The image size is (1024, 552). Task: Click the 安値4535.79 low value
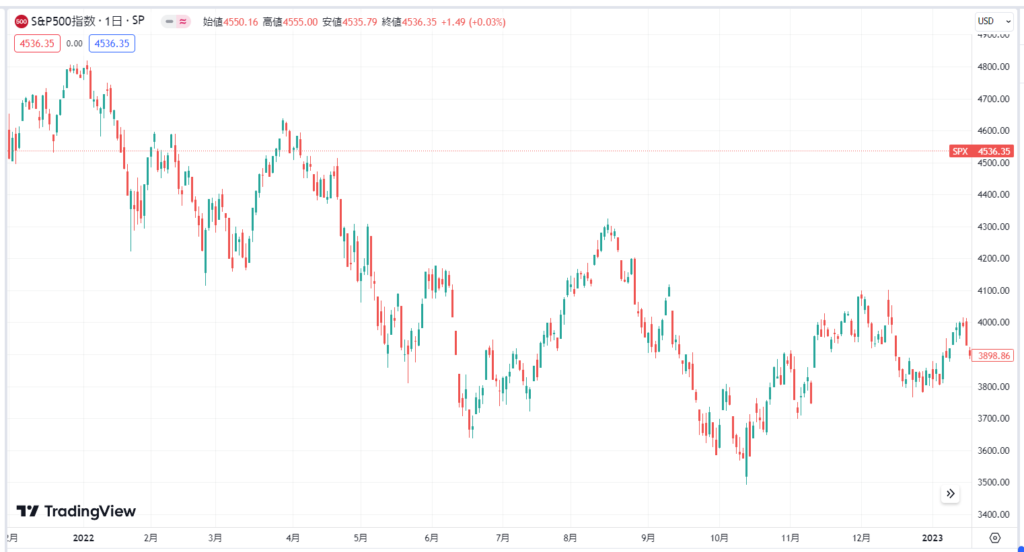(349, 22)
